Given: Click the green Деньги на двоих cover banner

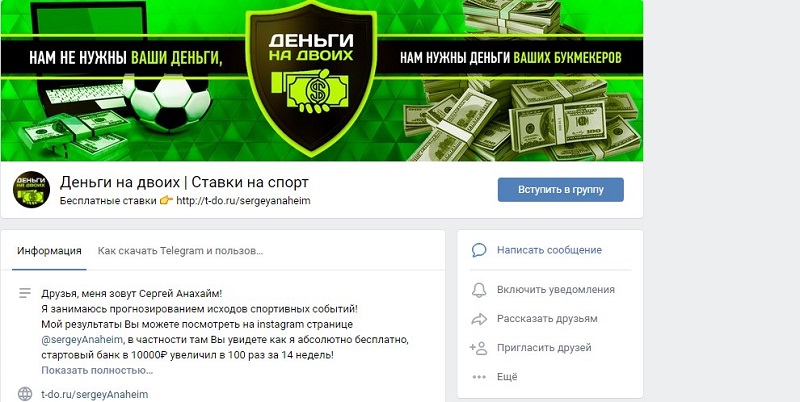Looking at the screenshot, I should pyautogui.click(x=321, y=80).
